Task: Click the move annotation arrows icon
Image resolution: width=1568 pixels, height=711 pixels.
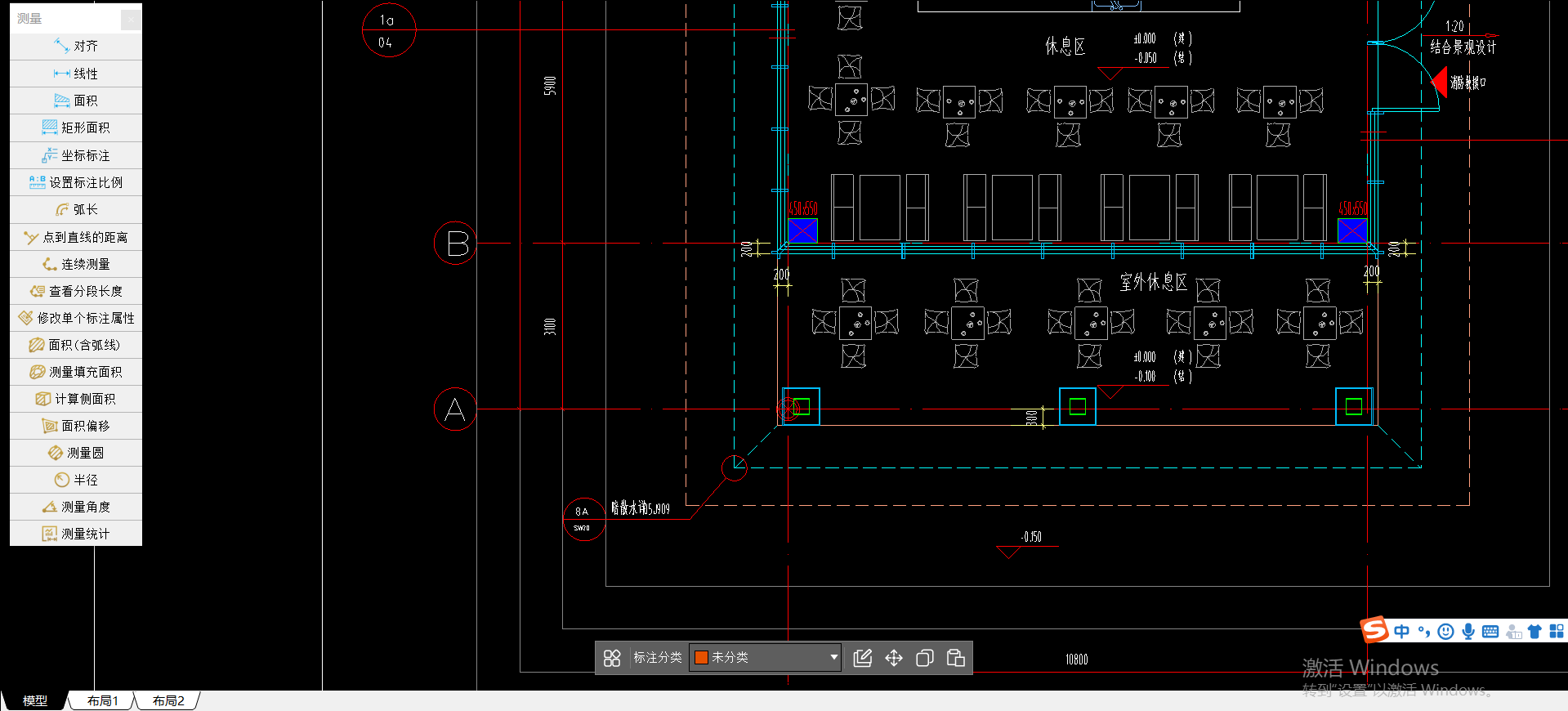Action: [894, 658]
